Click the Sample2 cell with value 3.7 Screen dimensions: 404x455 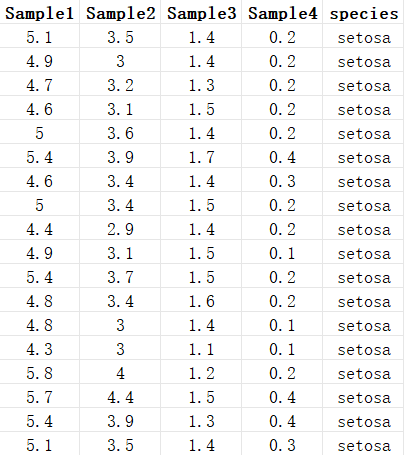pyautogui.click(x=120, y=276)
